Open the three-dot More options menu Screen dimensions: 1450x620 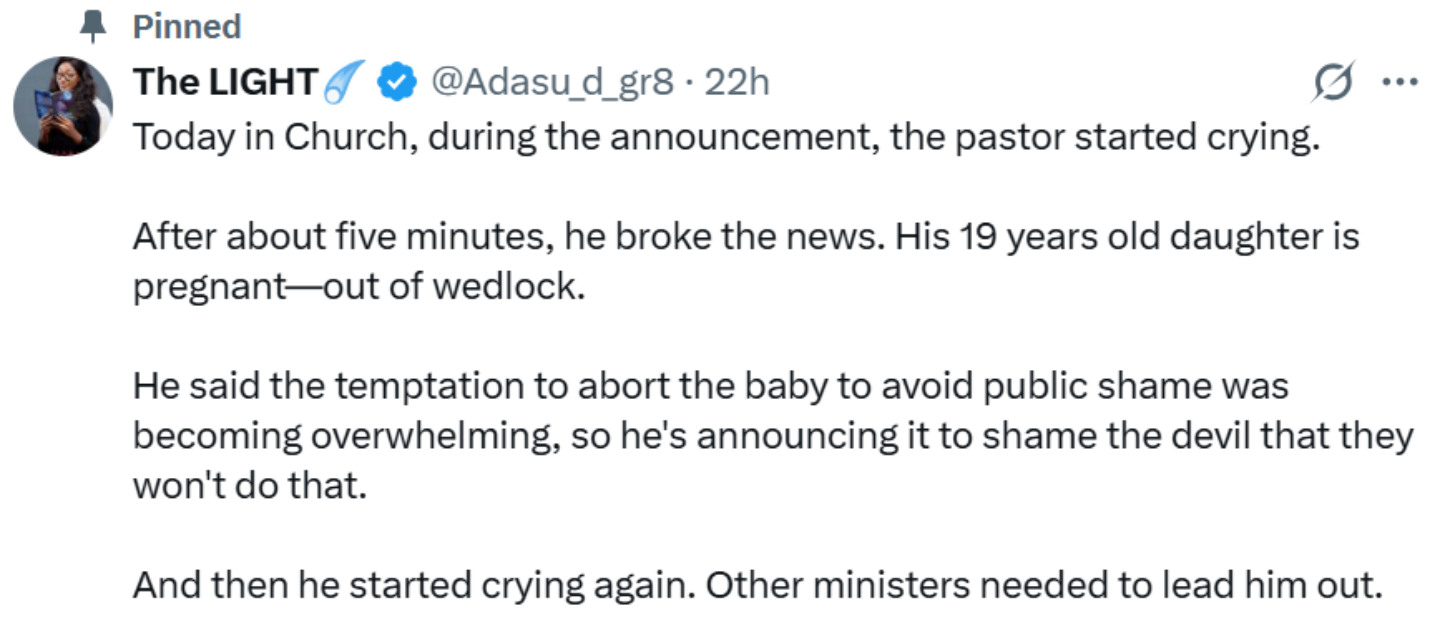tap(1399, 83)
